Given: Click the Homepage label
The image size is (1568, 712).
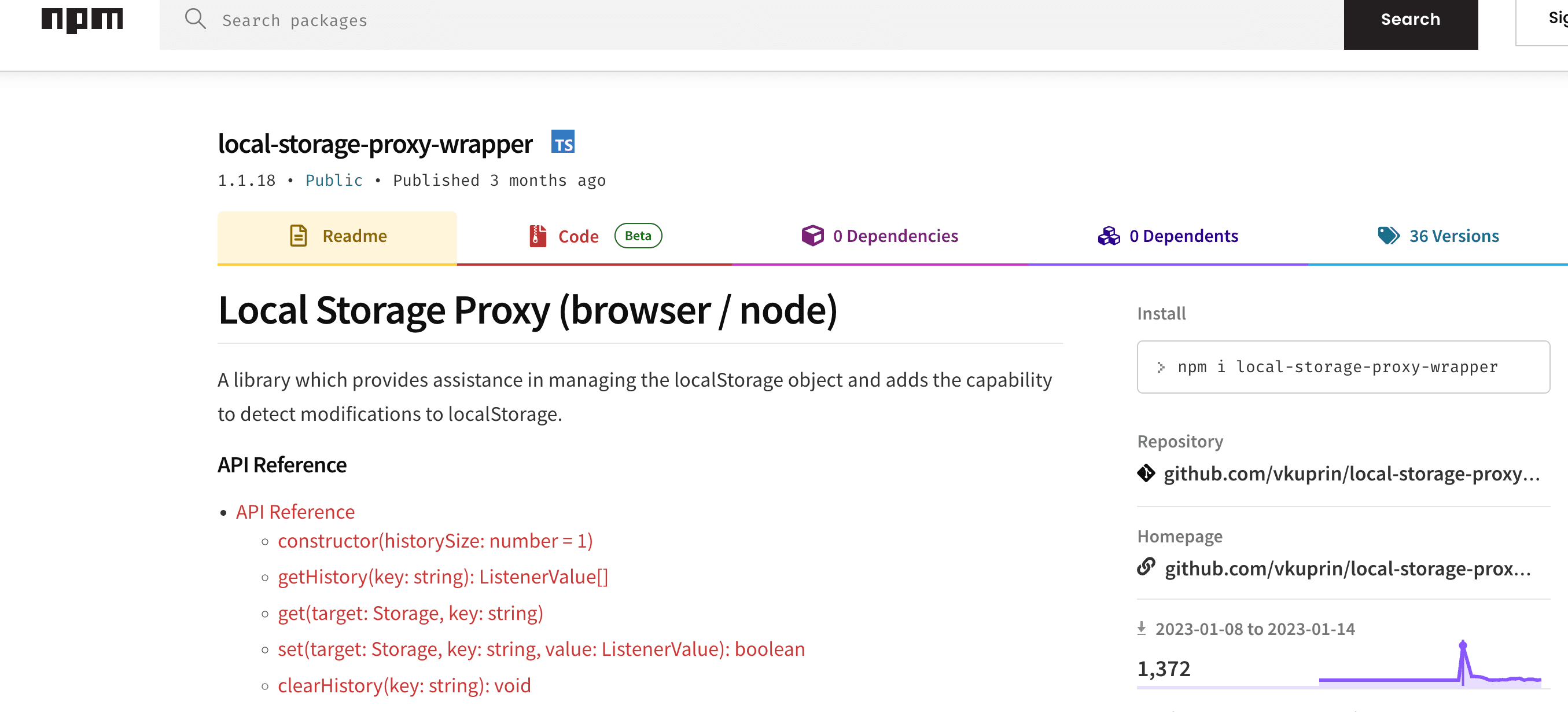Looking at the screenshot, I should tap(1179, 536).
